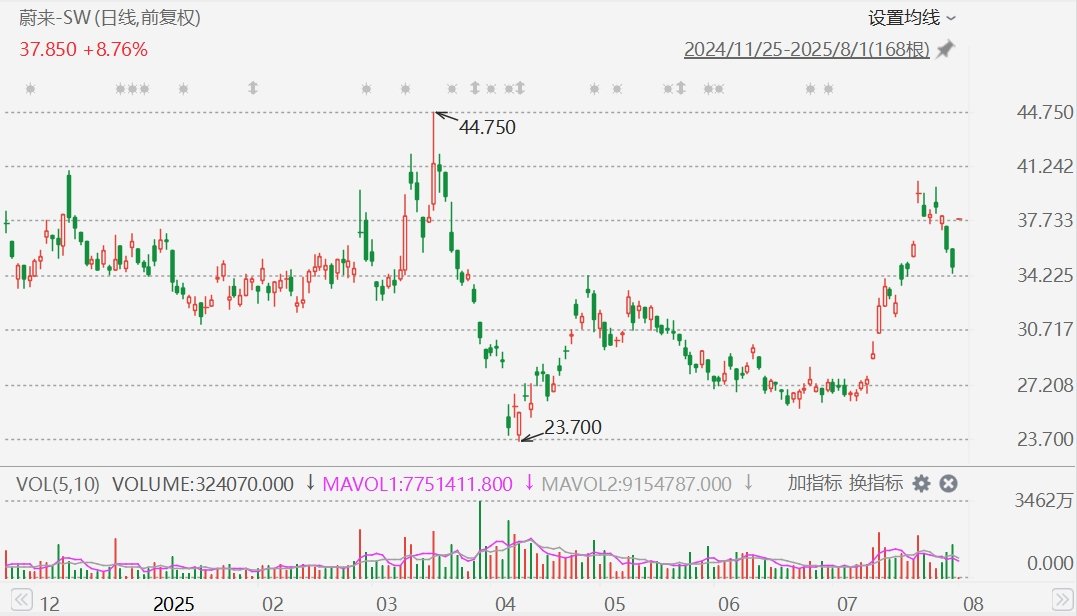Click the 37.733 price axis label
Image resolution: width=1077 pixels, height=616 pixels.
(1045, 220)
